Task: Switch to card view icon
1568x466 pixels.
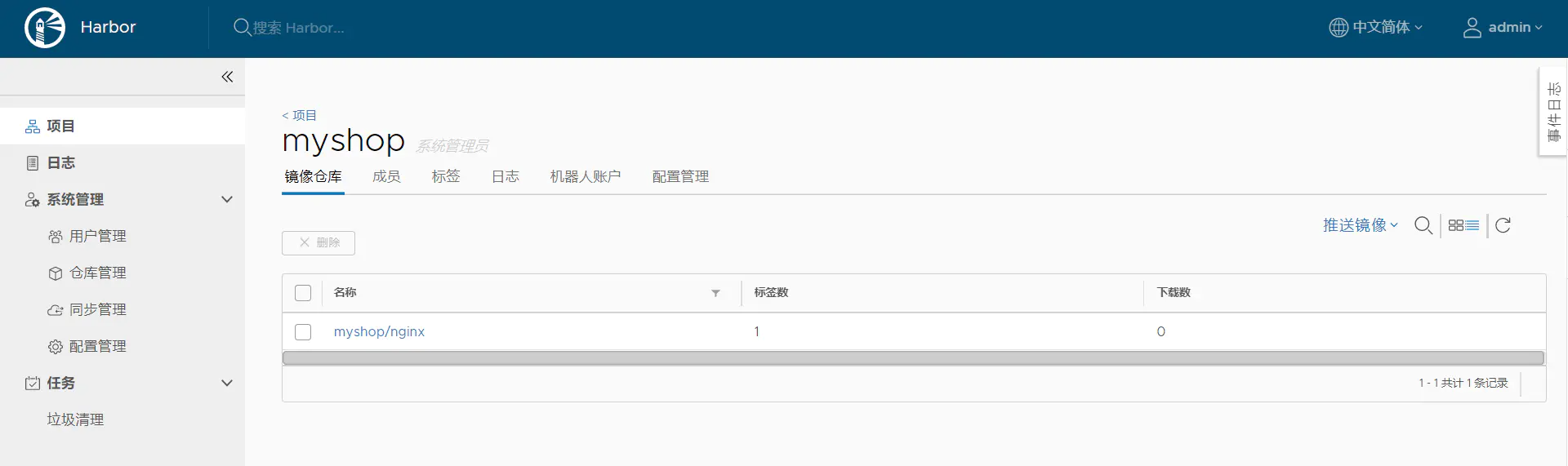Action: tap(1456, 225)
